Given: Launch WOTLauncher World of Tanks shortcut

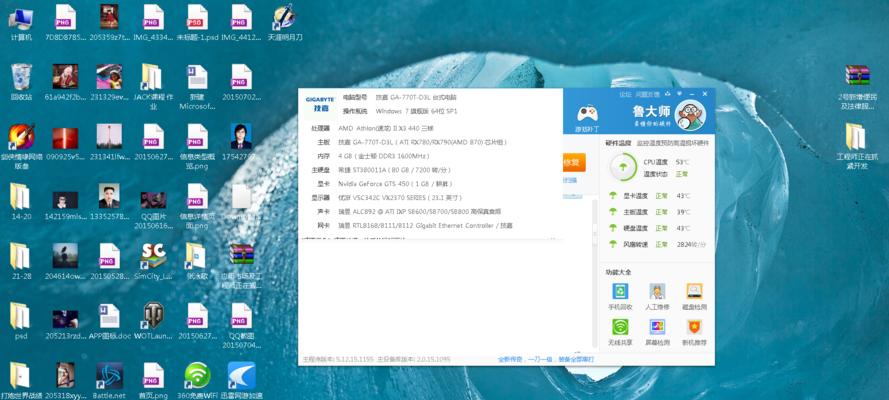Looking at the screenshot, I should click(x=153, y=321).
